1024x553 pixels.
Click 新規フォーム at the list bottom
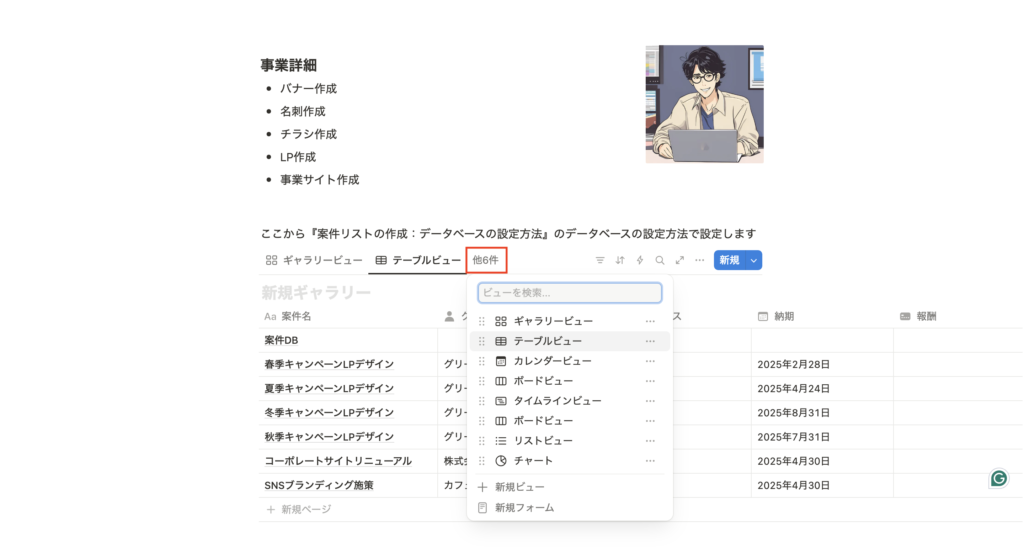[x=524, y=508]
